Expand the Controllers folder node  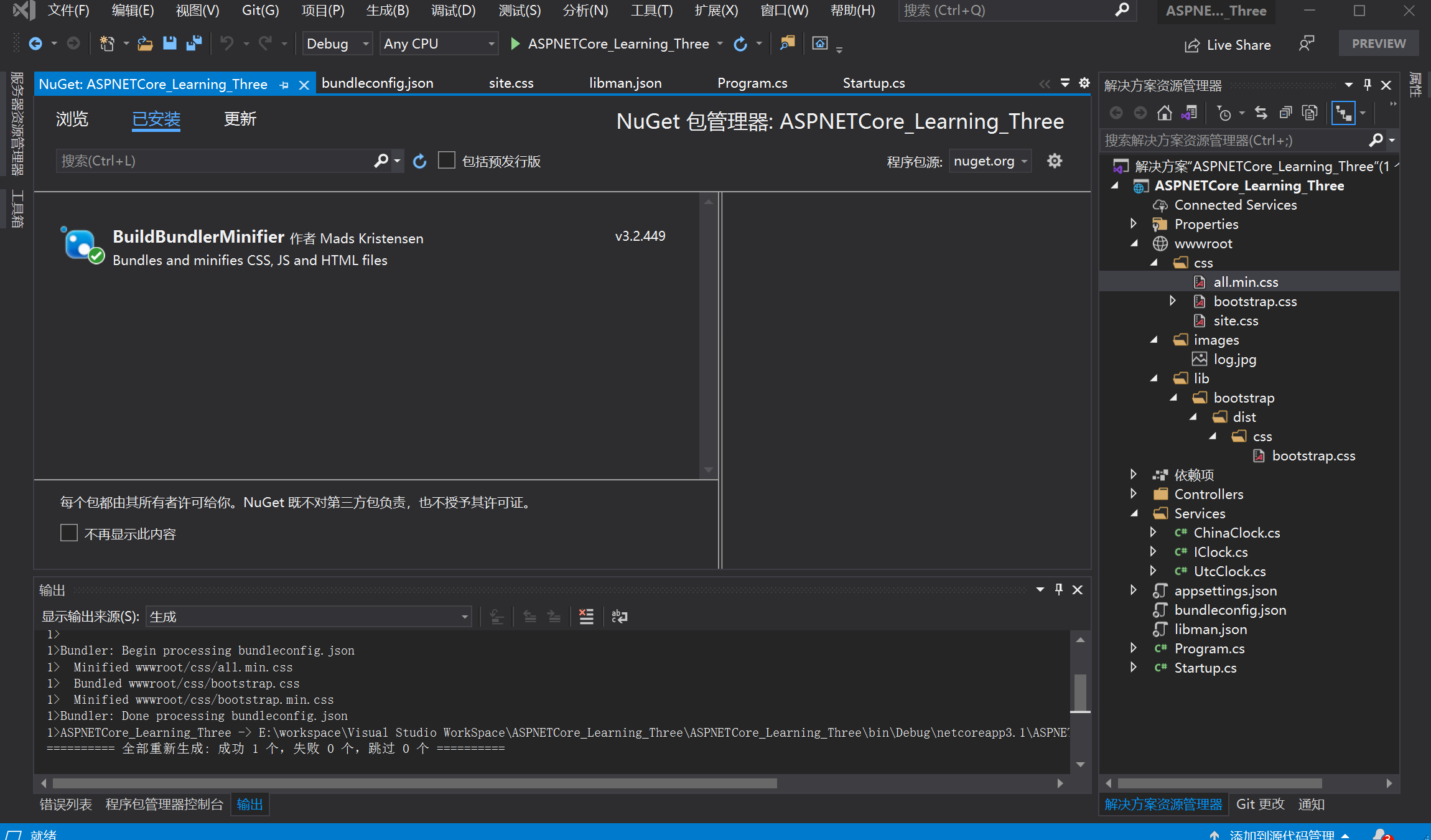pyautogui.click(x=1134, y=494)
